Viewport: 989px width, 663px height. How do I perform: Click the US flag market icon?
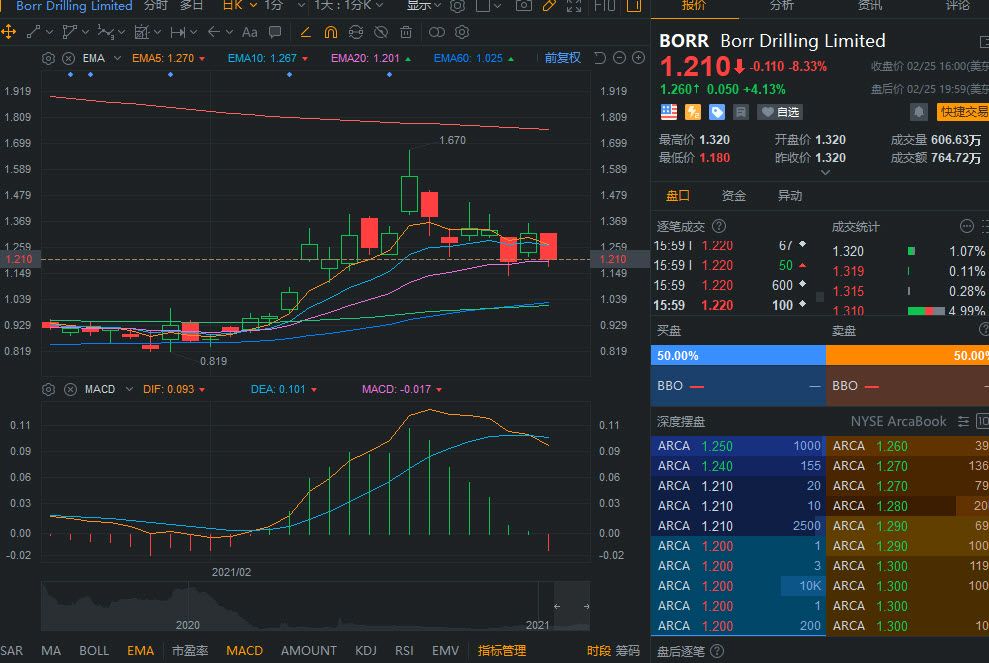click(x=669, y=112)
